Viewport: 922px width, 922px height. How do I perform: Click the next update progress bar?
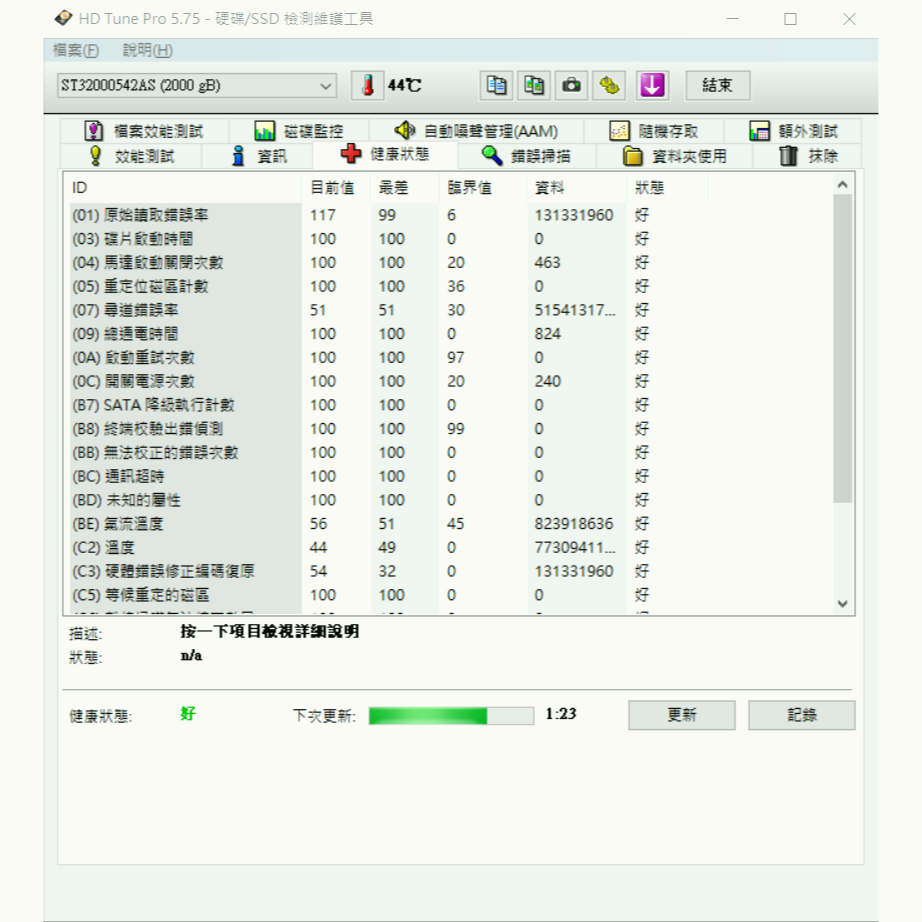[x=452, y=715]
